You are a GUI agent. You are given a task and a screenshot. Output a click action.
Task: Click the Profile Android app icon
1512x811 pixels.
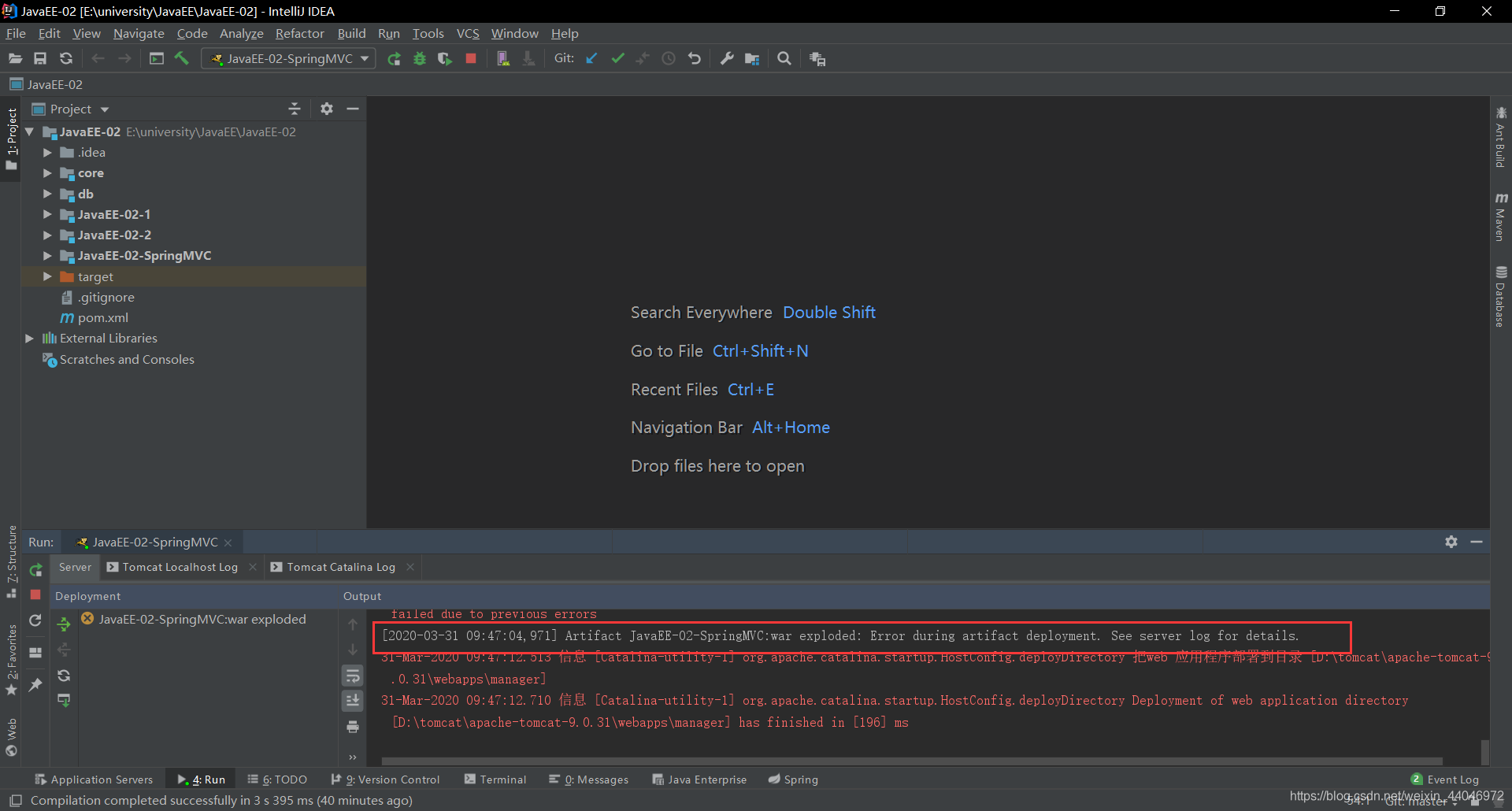503,58
